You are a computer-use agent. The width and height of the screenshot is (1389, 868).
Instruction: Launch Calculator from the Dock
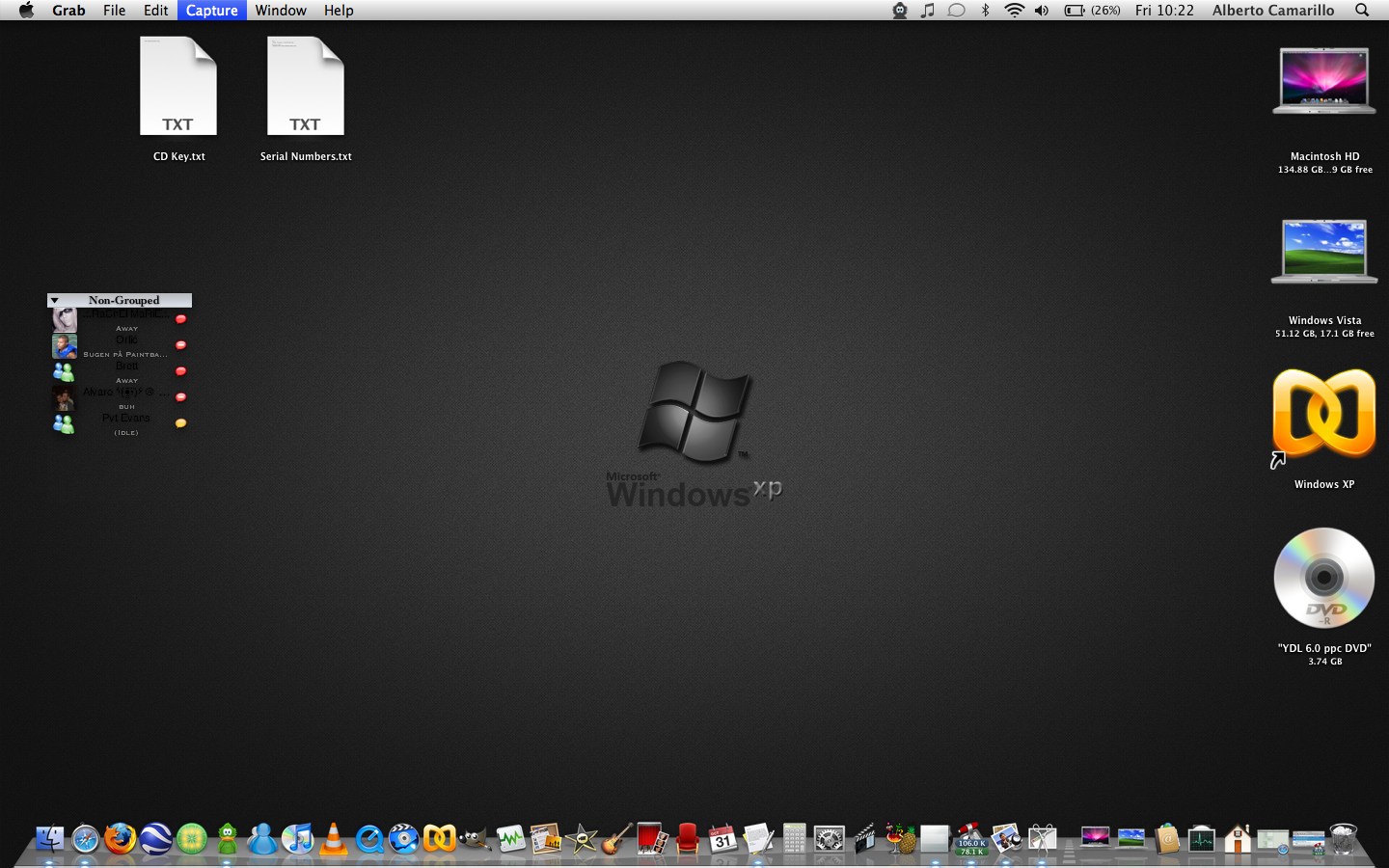coord(794,839)
